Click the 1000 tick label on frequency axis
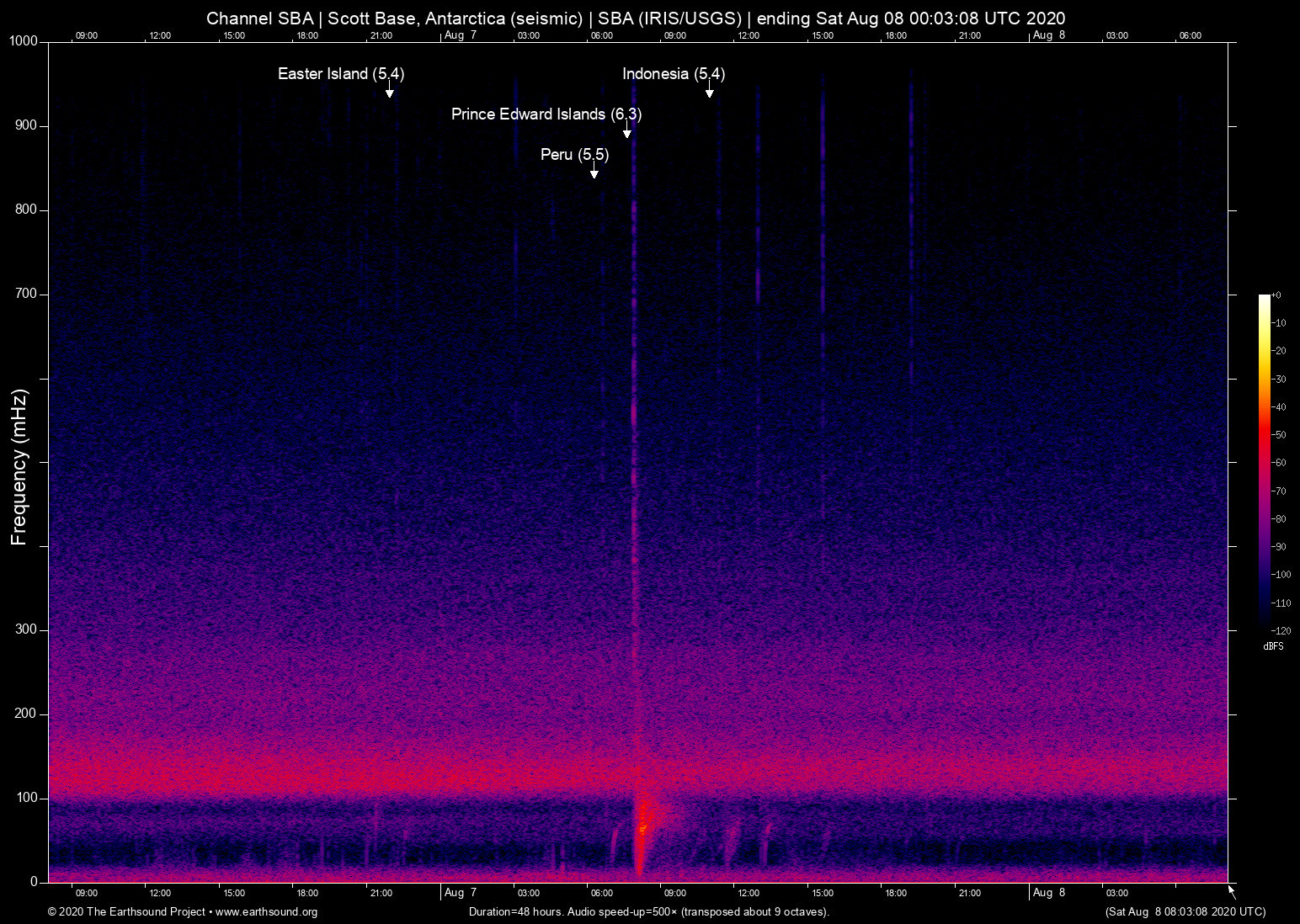Image resolution: width=1300 pixels, height=924 pixels. pos(24,41)
